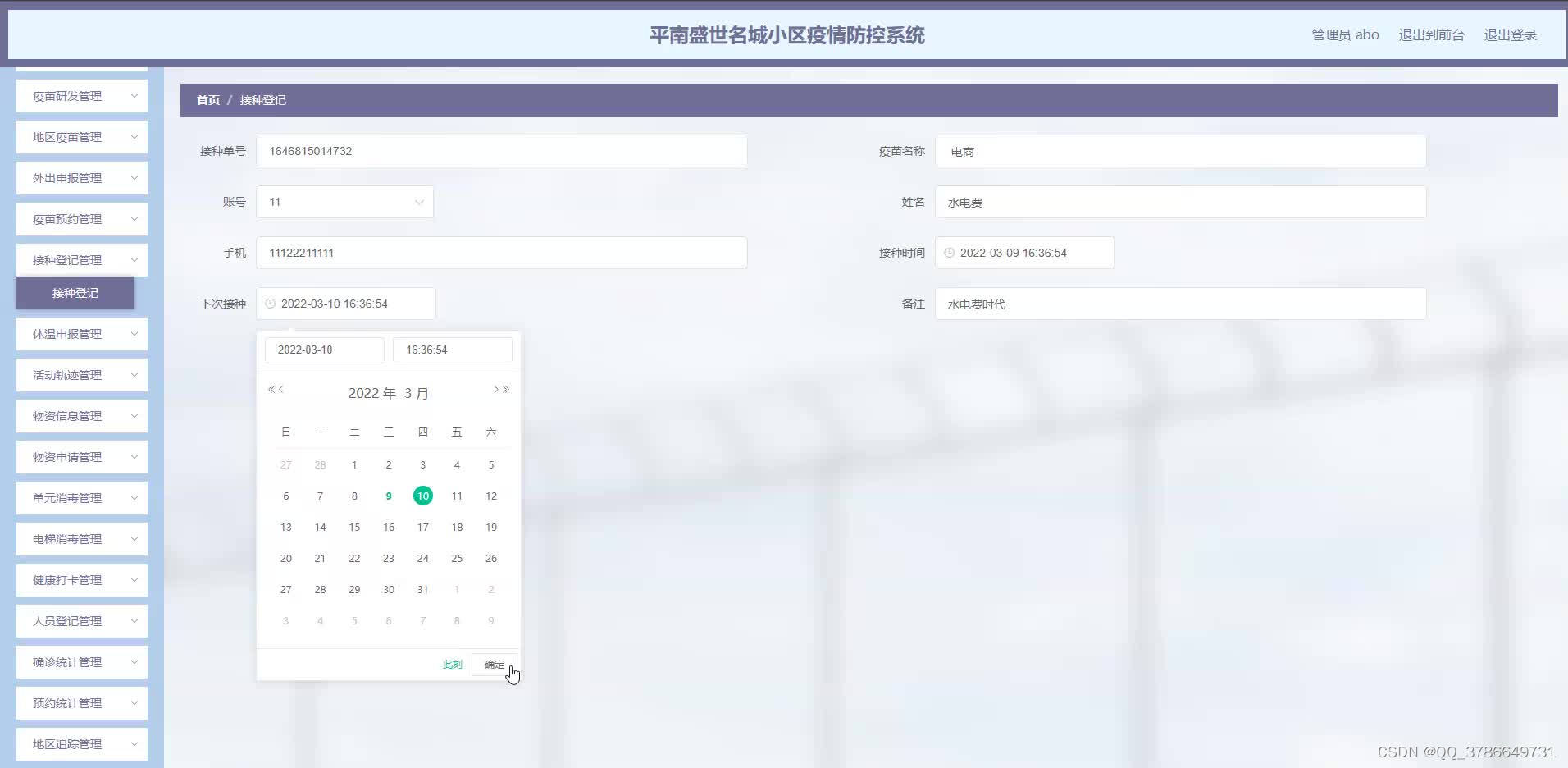Expand 物资申请管理 sidebar menu

pos(82,457)
